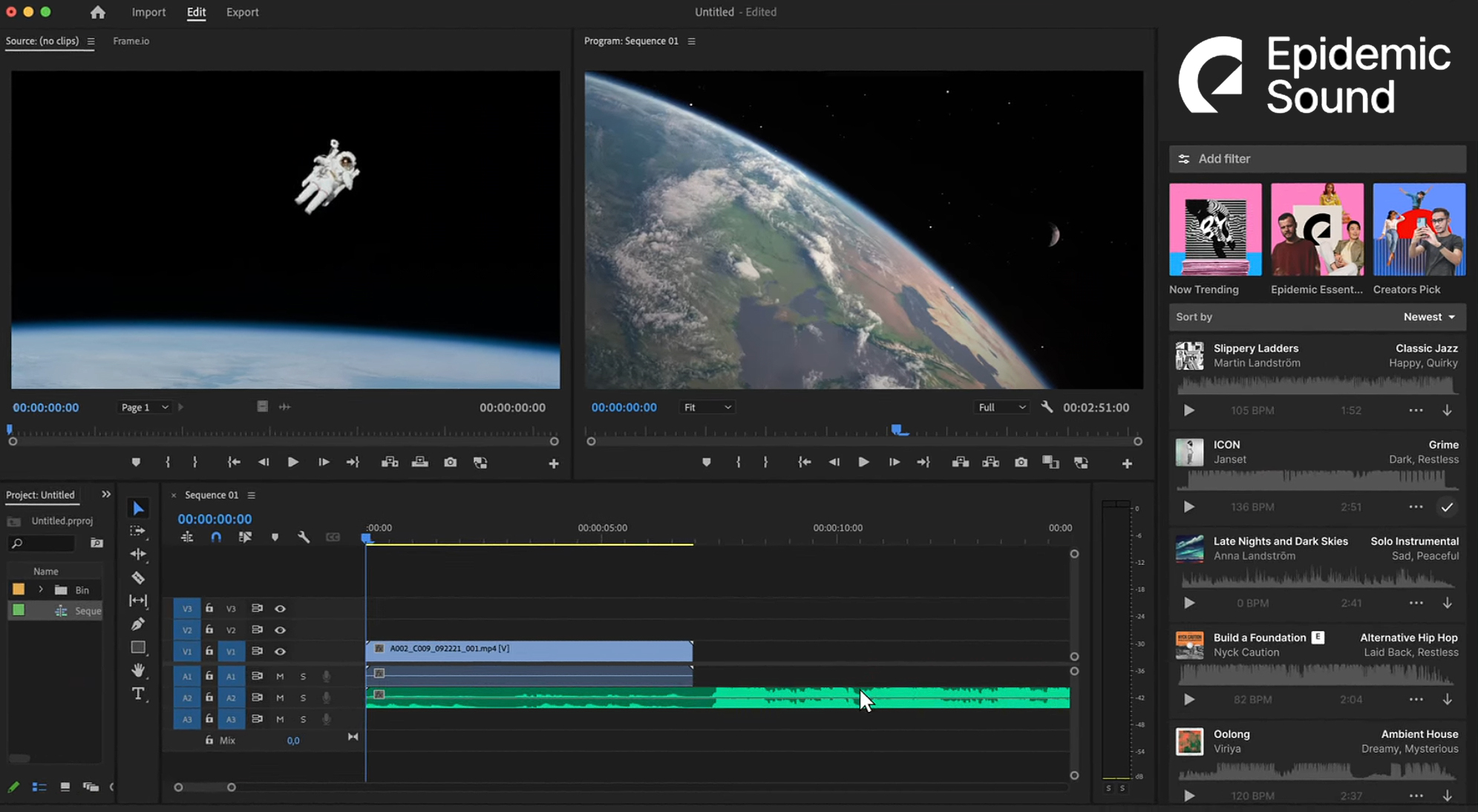
Task: Select the Razor tool in the toolbar
Action: pos(138,577)
